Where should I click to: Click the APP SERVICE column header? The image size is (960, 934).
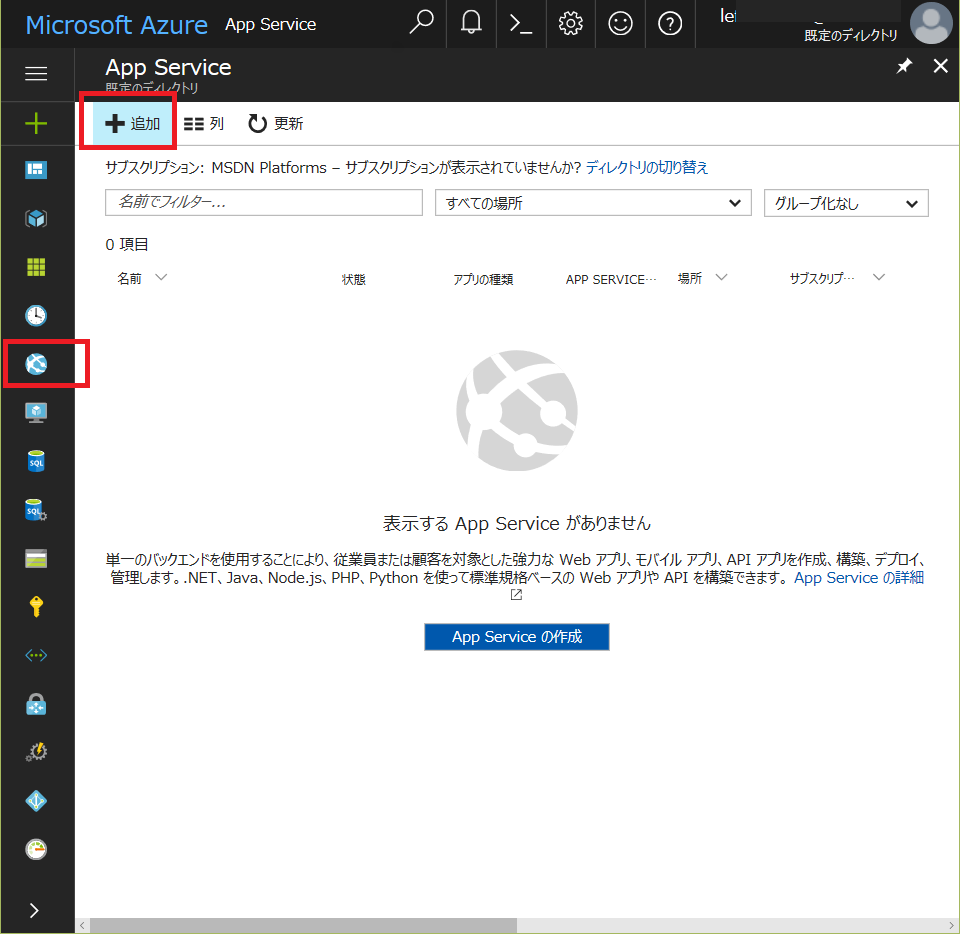pyautogui.click(x=610, y=280)
